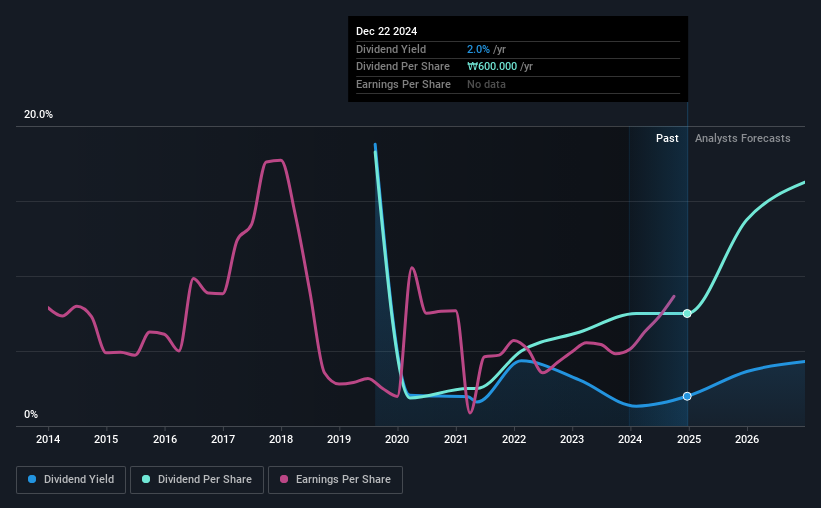
Task: Click the ₩600.000 /yr tooltip value
Action: click(x=500, y=67)
